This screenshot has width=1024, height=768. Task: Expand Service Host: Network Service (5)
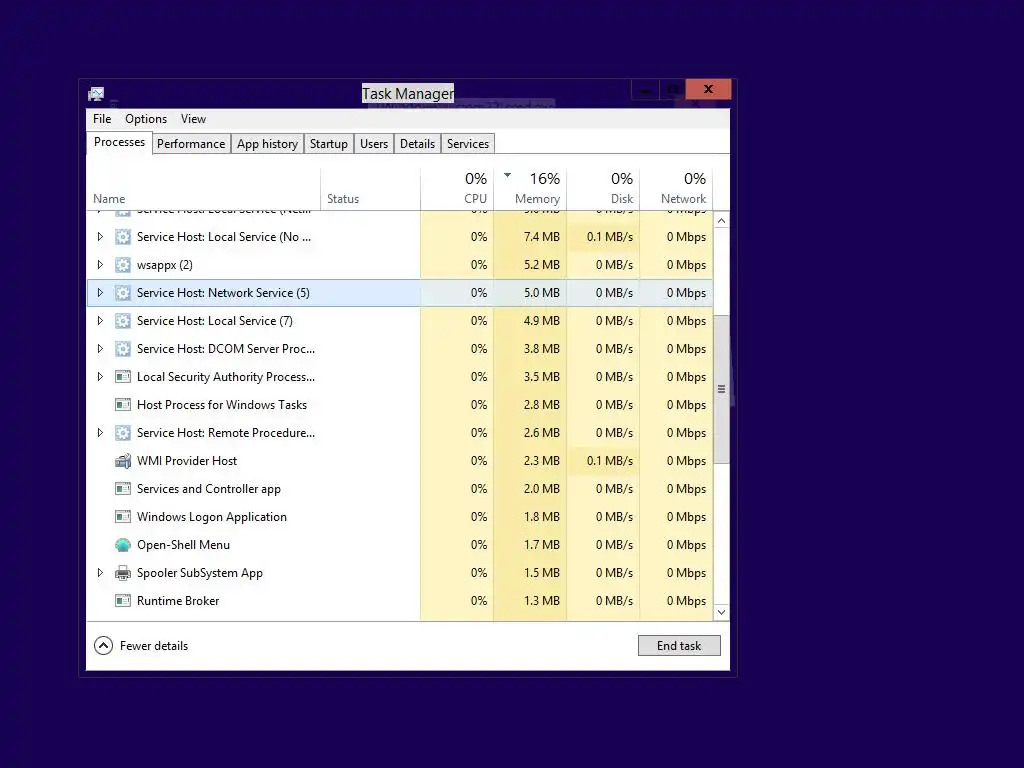pyautogui.click(x=100, y=293)
